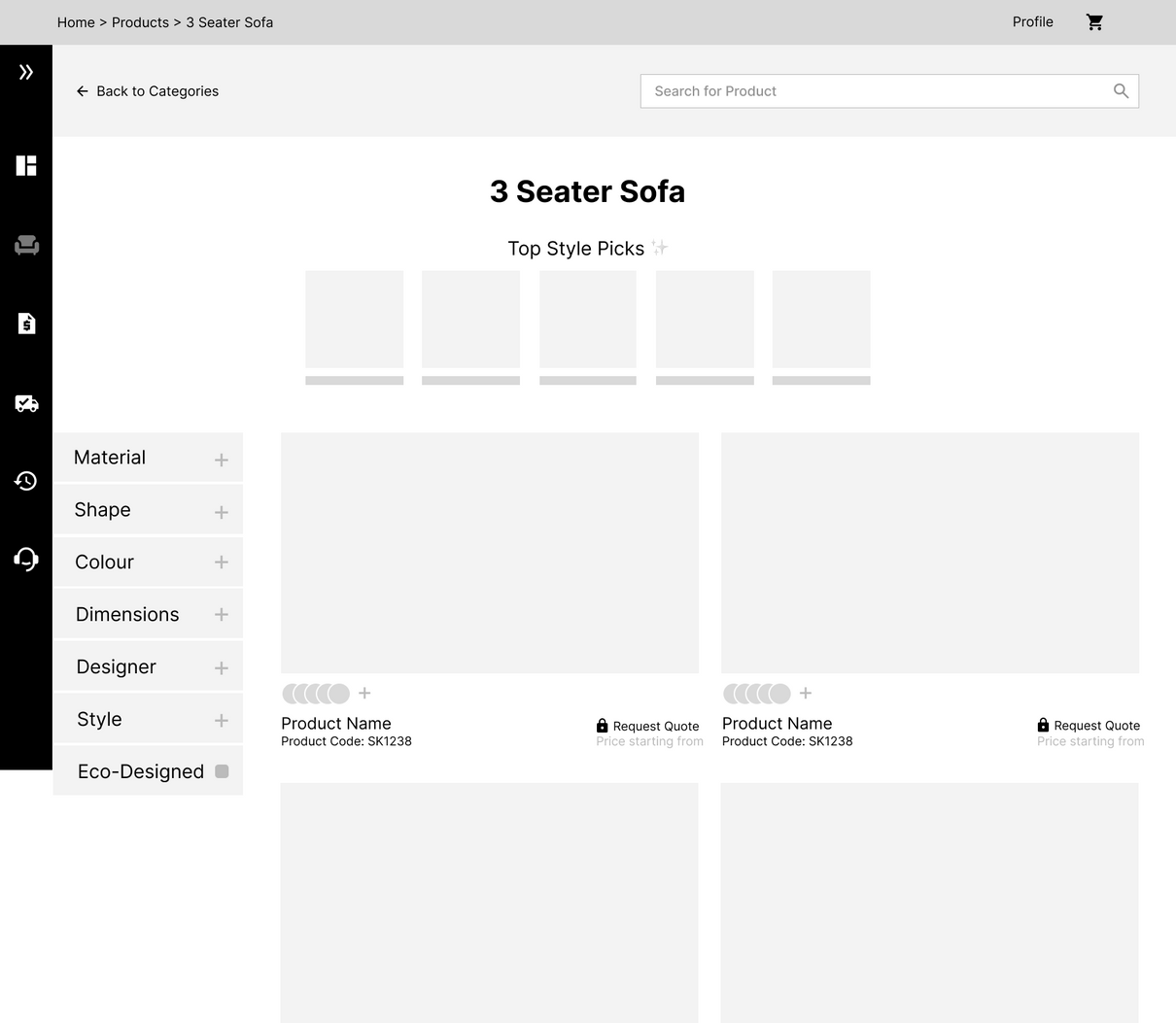This screenshot has width=1176, height=1023.
Task: Expand the Style filter
Action: (222, 720)
